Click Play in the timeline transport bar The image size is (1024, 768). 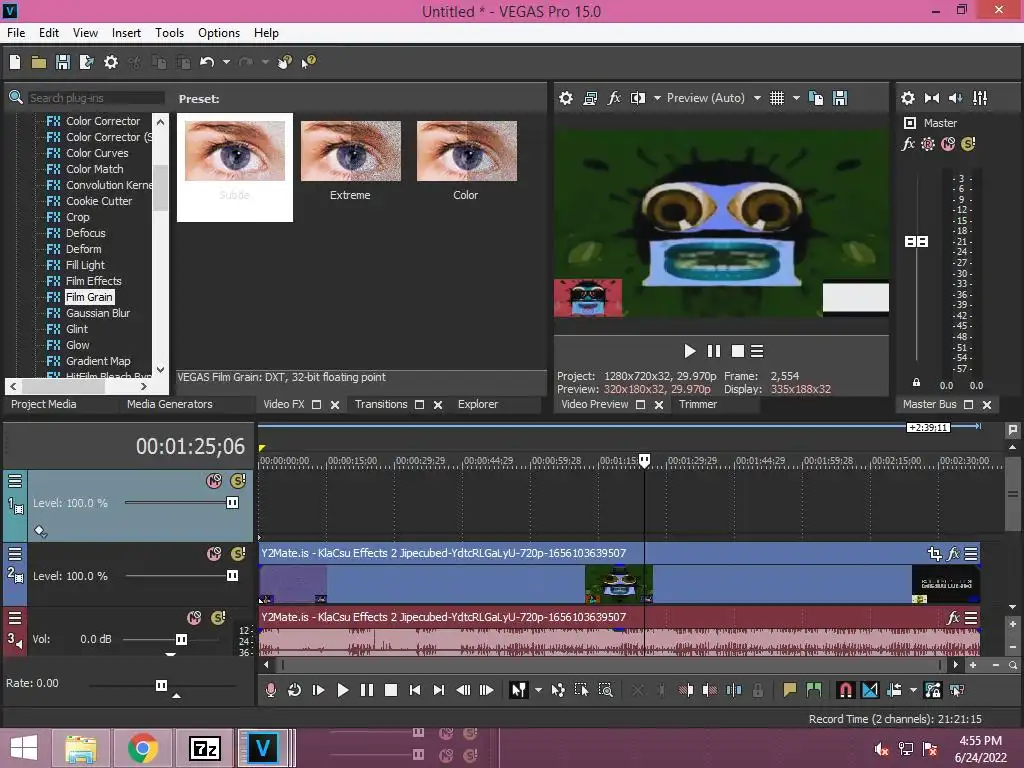tap(342, 690)
